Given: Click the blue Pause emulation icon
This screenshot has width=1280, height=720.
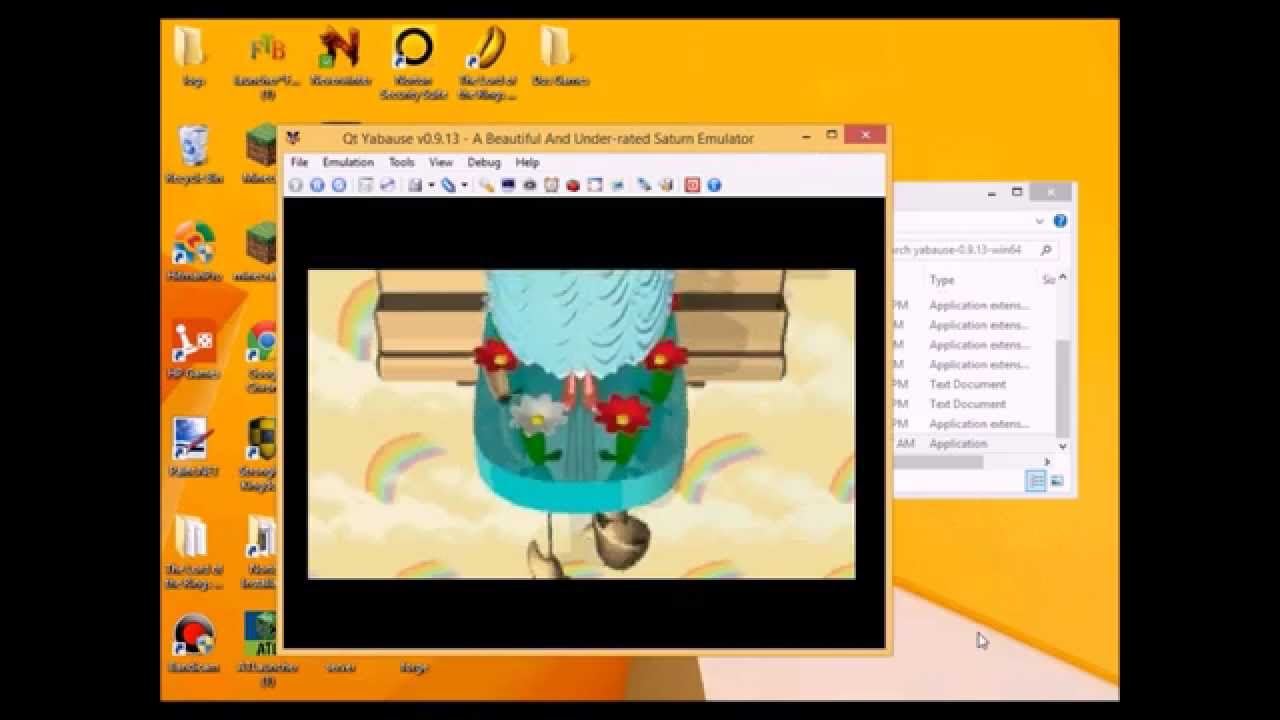Looking at the screenshot, I should [317, 185].
